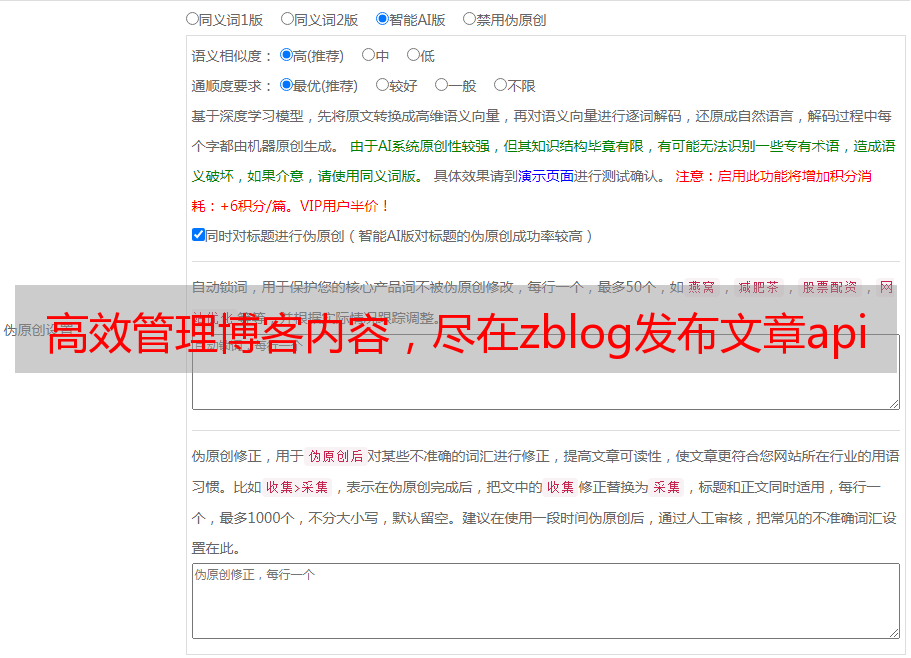The image size is (911, 658).
Task: Select the 同义词2版 radio option
Action: click(287, 19)
